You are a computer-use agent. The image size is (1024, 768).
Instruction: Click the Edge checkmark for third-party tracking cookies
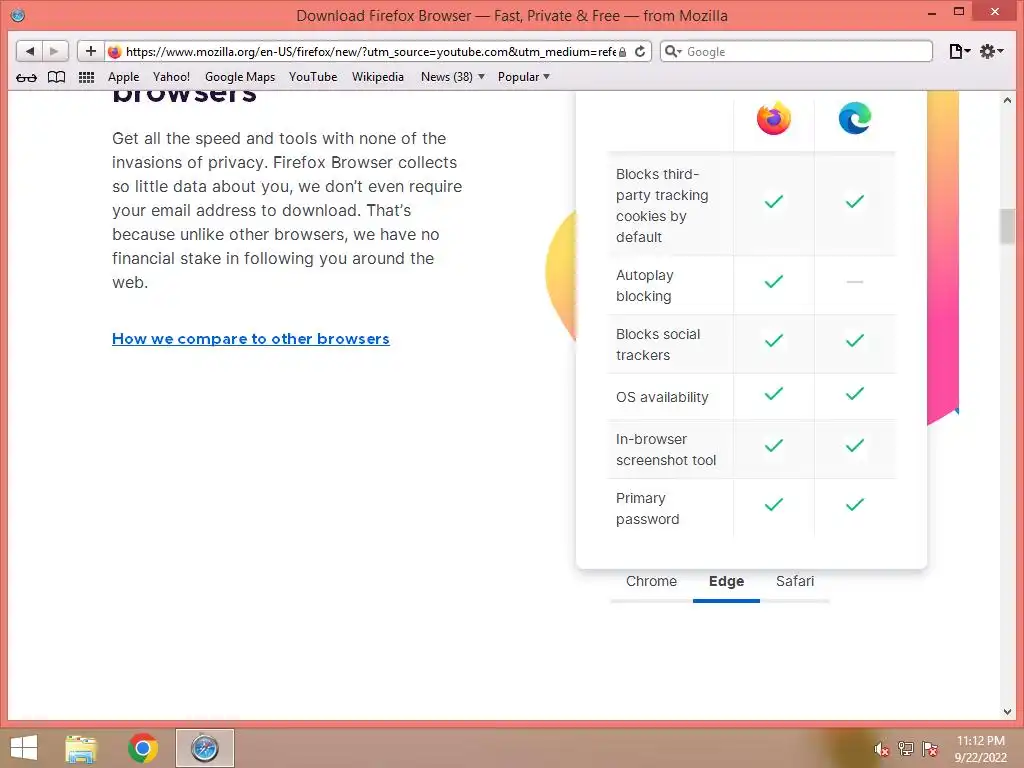855,201
